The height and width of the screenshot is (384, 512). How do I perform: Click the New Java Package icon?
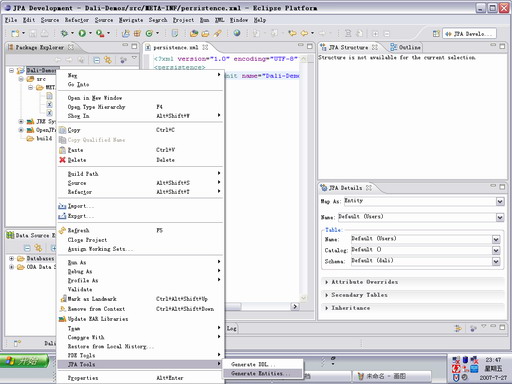tap(137, 33)
